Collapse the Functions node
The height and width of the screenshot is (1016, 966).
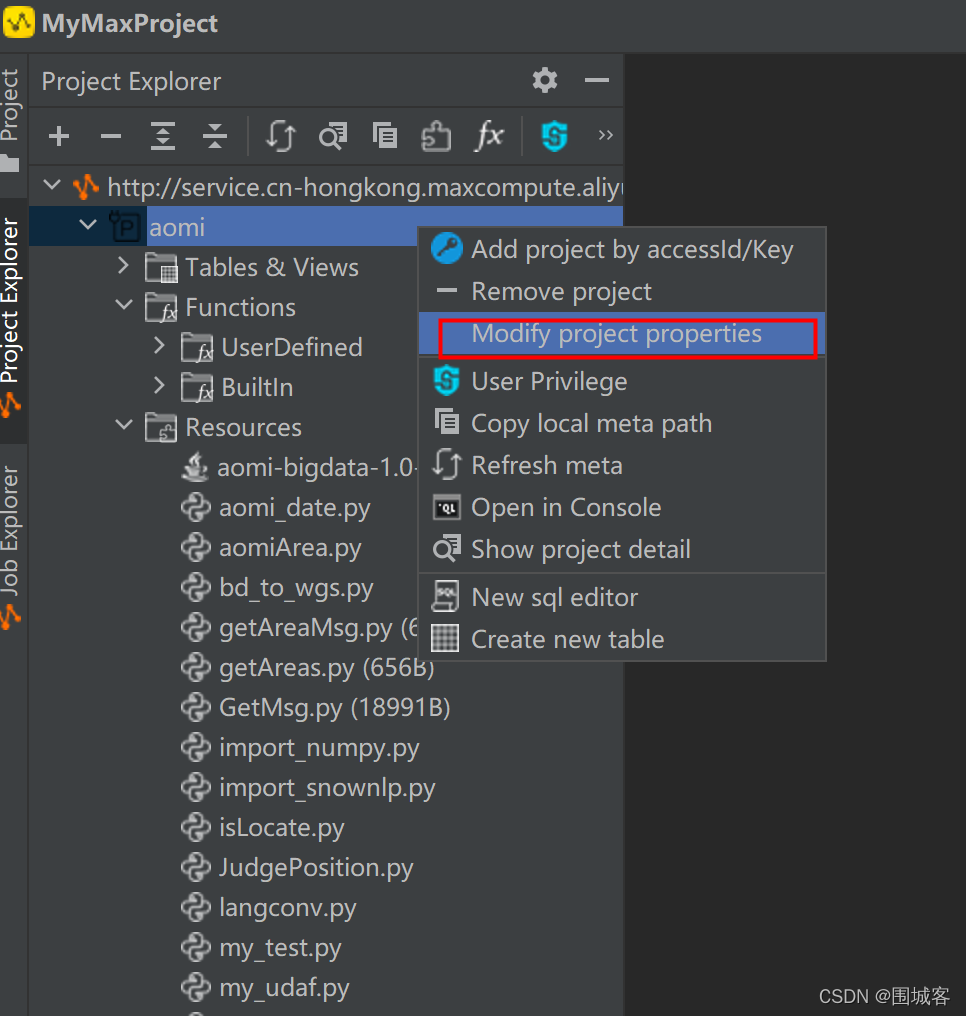point(123,304)
